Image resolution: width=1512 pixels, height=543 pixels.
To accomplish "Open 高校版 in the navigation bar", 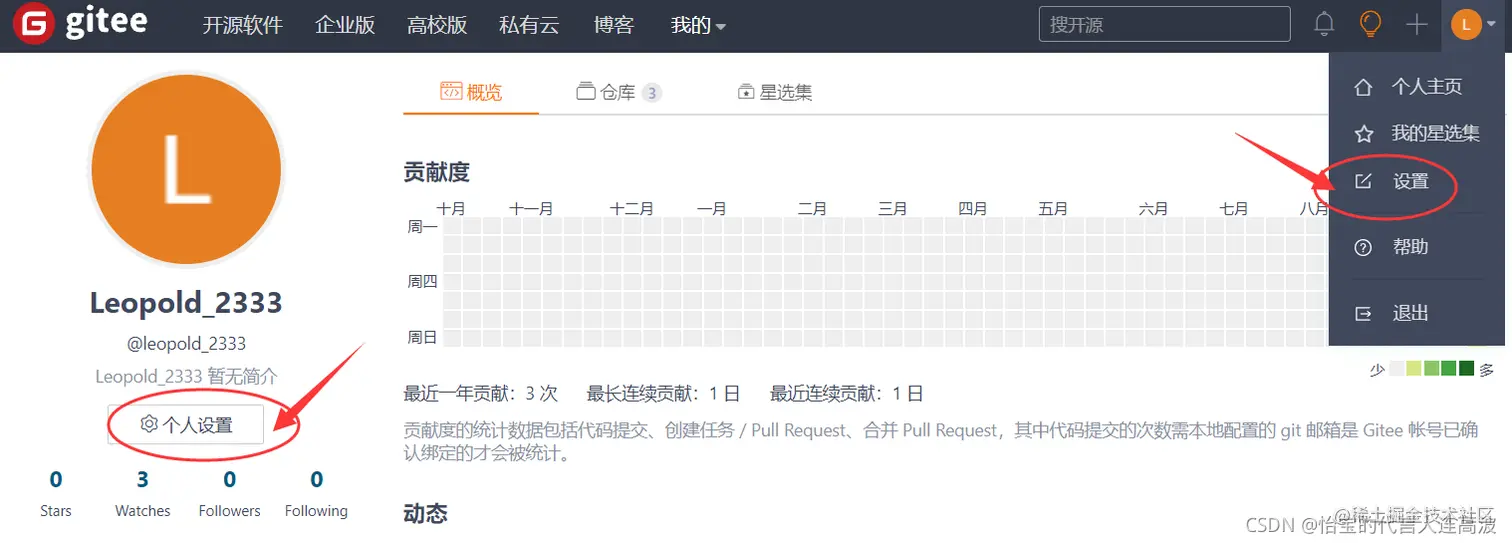I will point(437,25).
